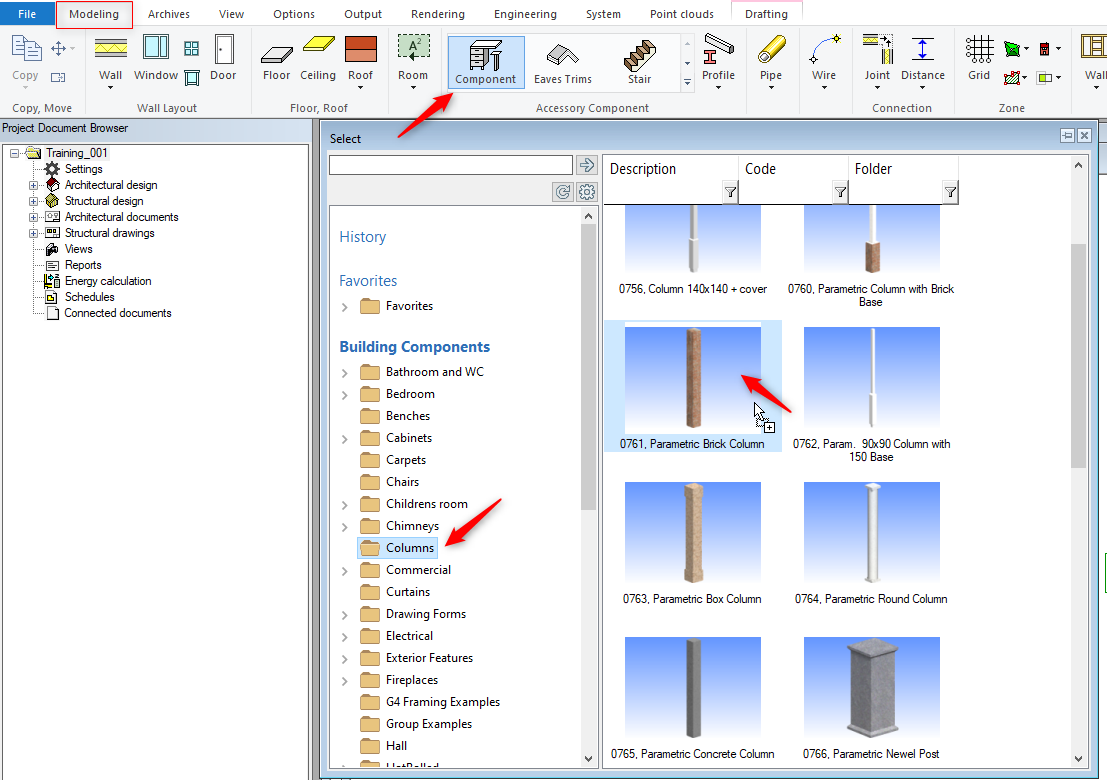Switch to the Rendering ribbon tab
The image size is (1107, 780).
click(437, 14)
